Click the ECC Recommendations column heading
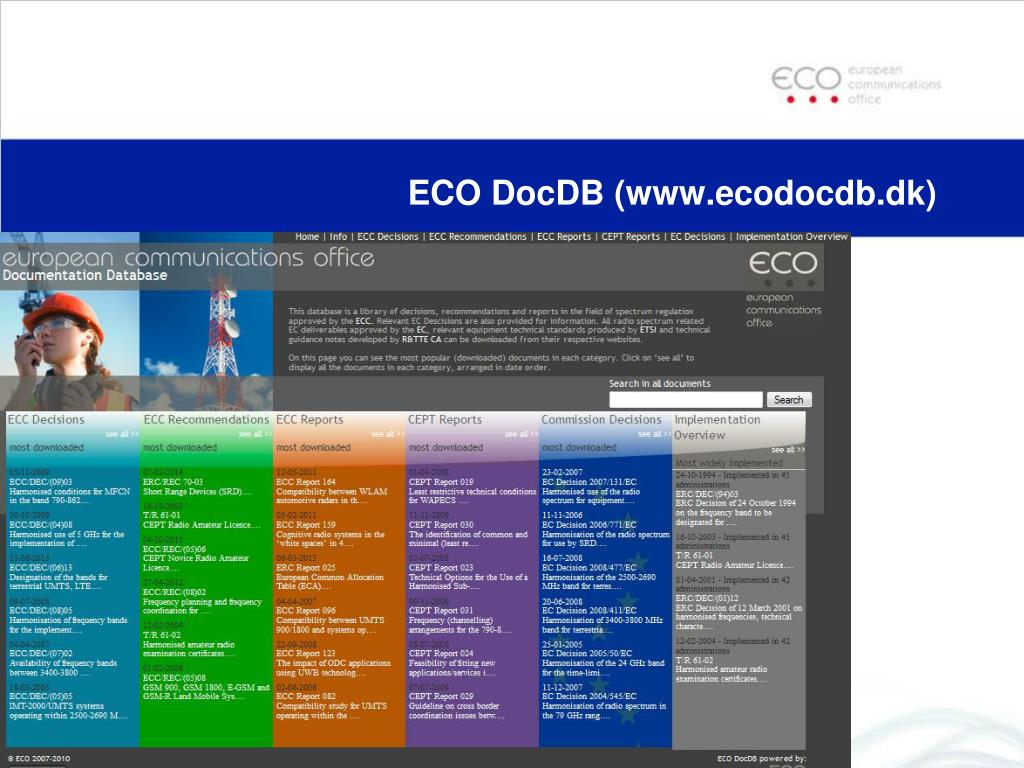This screenshot has width=1024, height=768. point(206,420)
